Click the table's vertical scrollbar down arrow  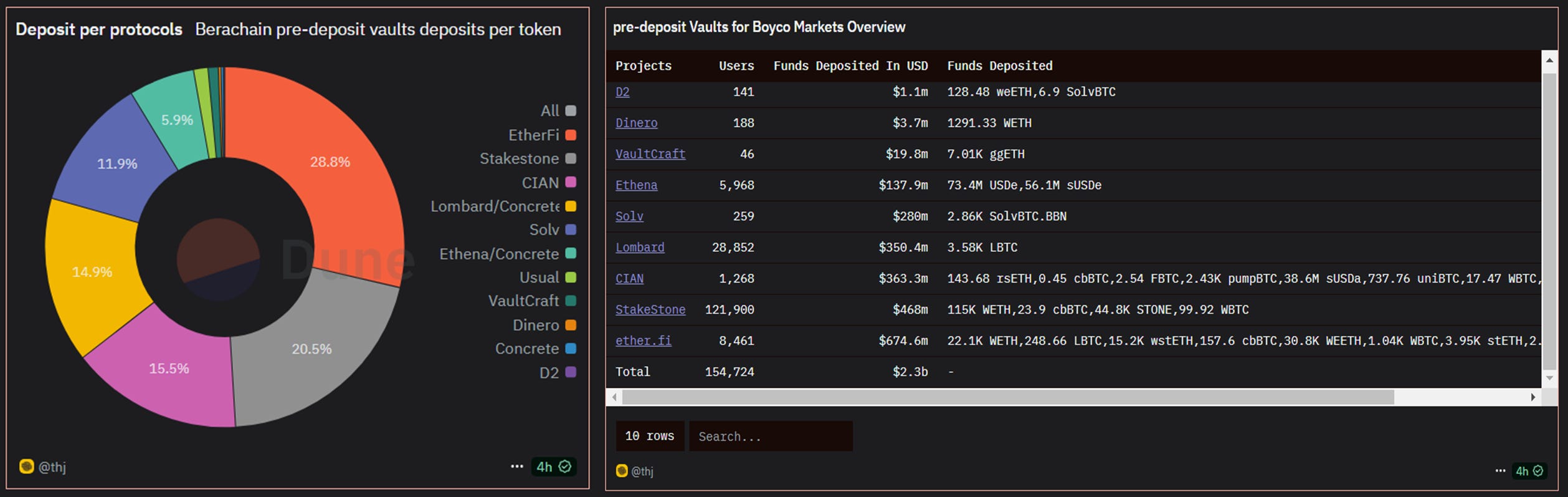pyautogui.click(x=1549, y=378)
